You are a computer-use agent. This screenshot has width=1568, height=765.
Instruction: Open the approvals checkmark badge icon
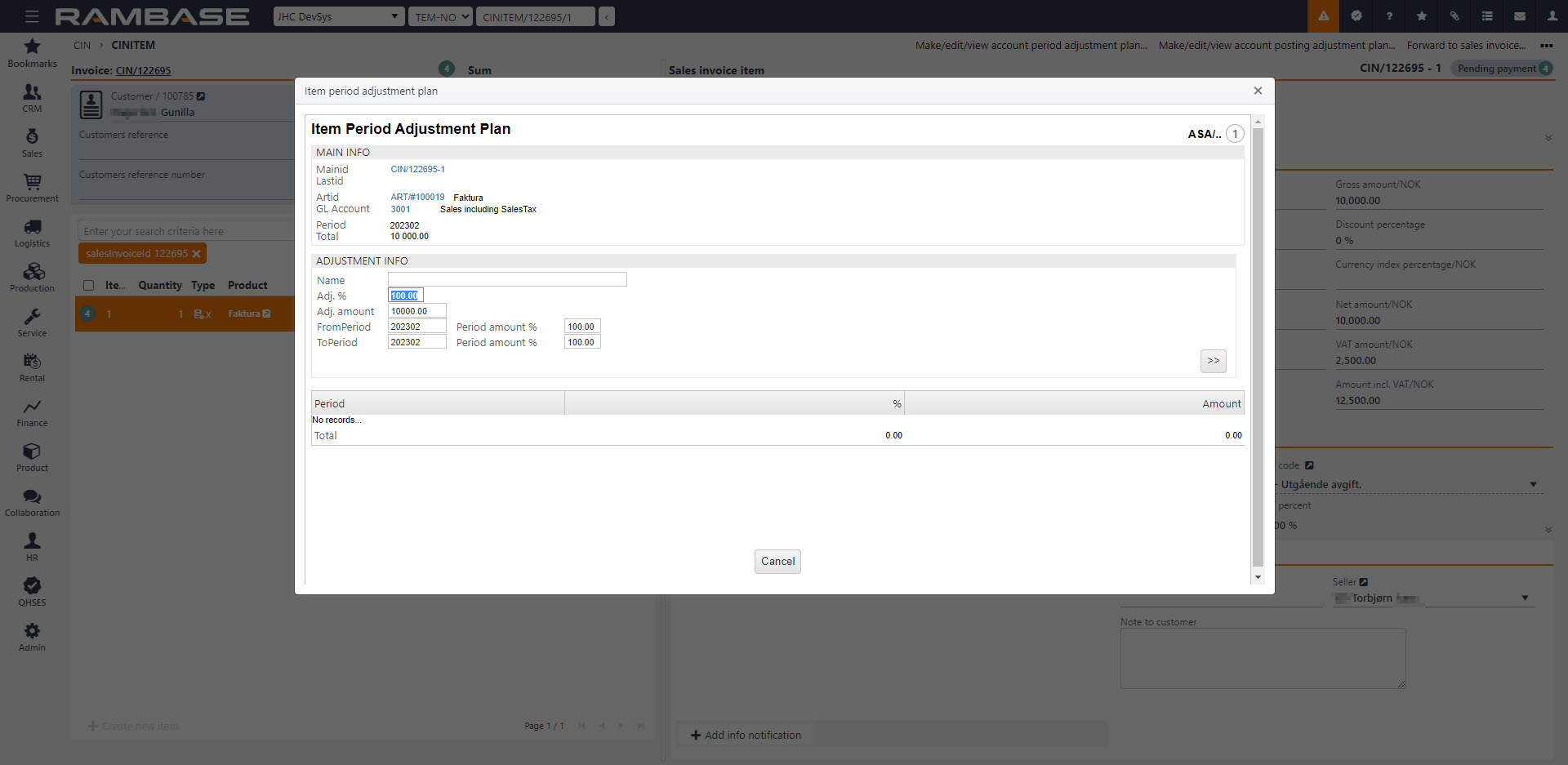pos(1356,16)
